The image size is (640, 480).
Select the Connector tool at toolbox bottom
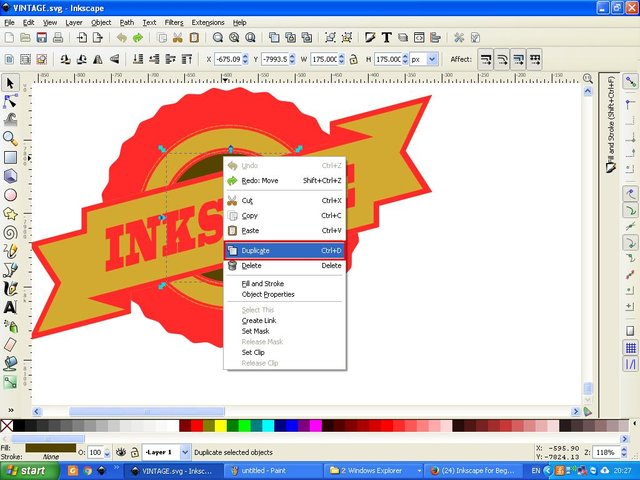[10, 382]
